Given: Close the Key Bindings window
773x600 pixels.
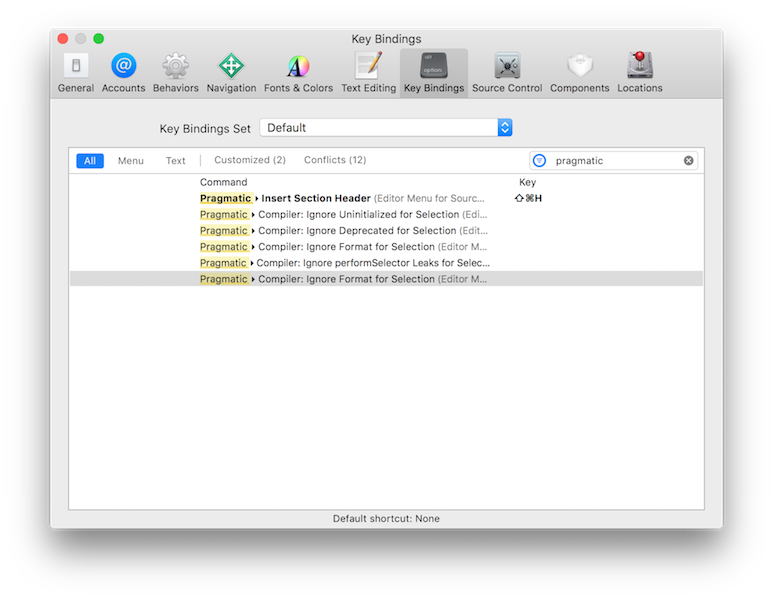Looking at the screenshot, I should click(x=63, y=38).
